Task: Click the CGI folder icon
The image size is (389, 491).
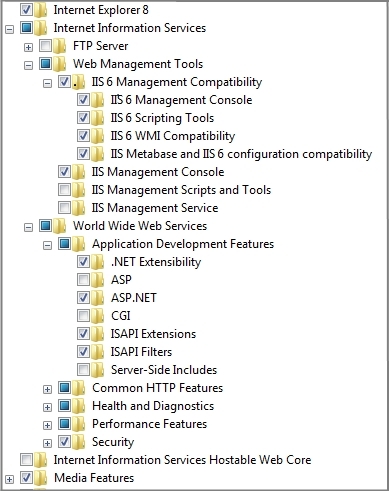Action: coord(98,316)
